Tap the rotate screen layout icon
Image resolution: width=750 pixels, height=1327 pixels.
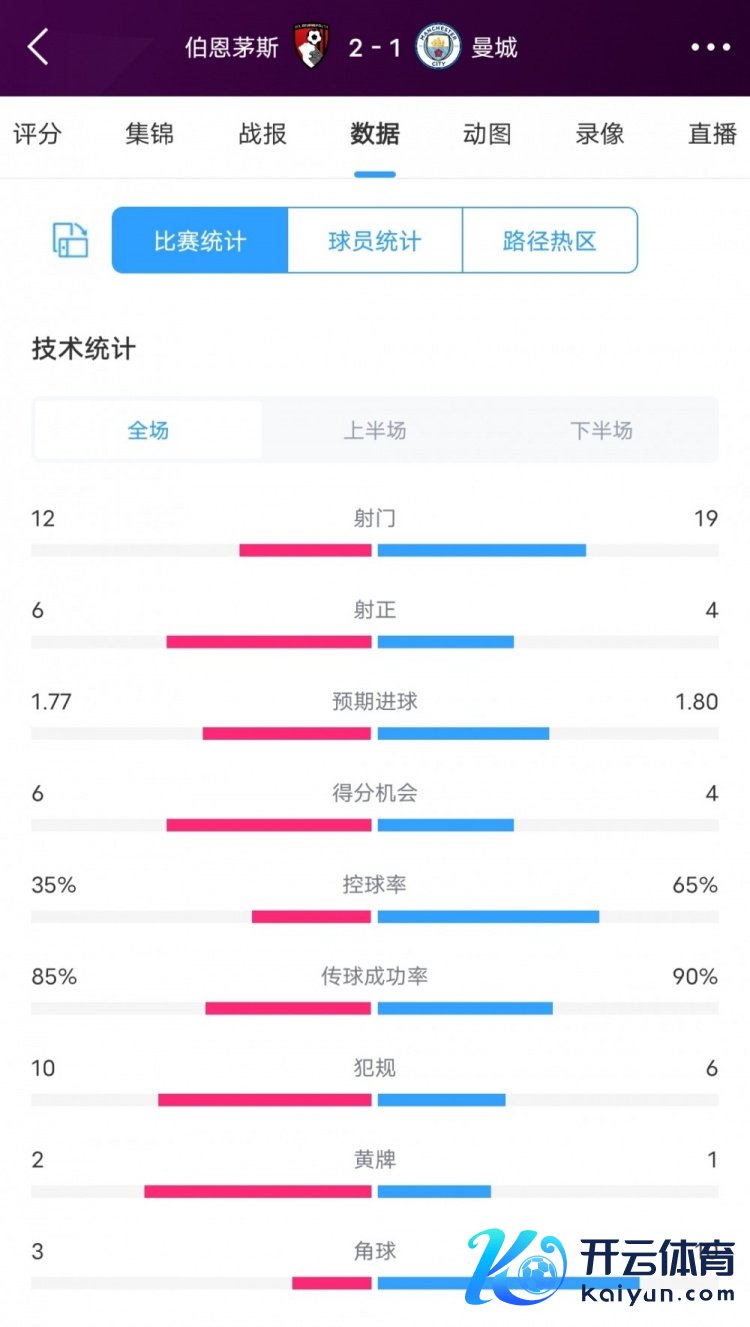pyautogui.click(x=70, y=240)
